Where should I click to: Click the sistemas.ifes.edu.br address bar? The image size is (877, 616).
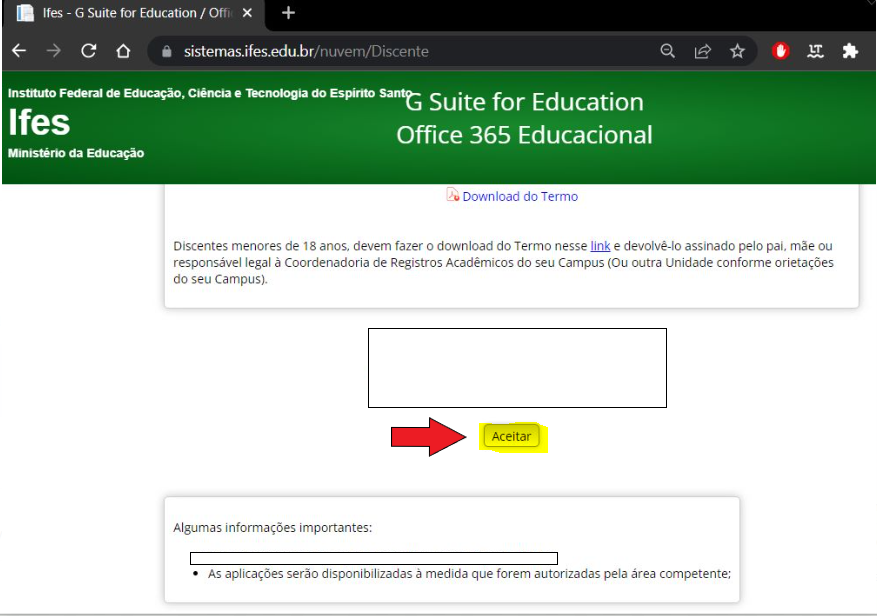tap(400, 51)
